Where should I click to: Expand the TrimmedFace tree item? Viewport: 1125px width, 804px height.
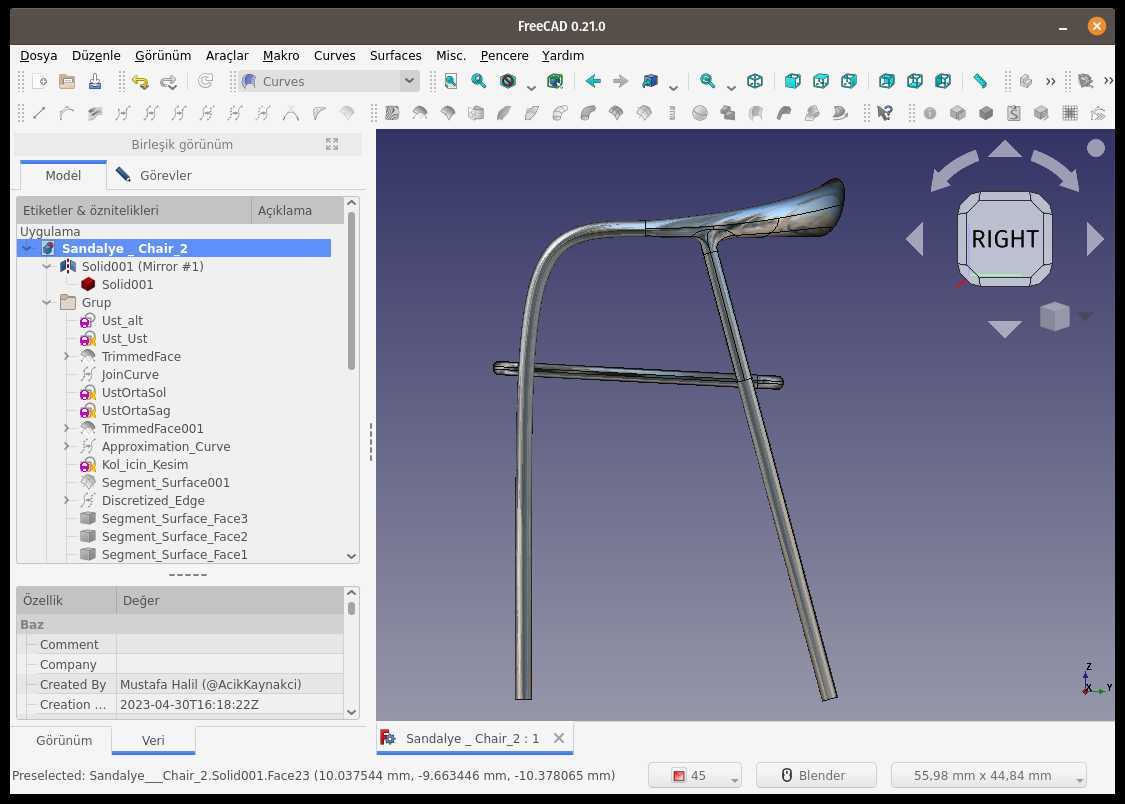pyautogui.click(x=67, y=356)
